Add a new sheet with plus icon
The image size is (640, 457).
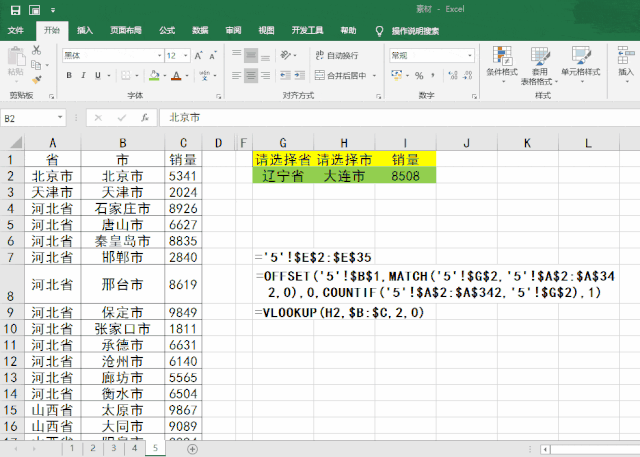click(x=193, y=449)
